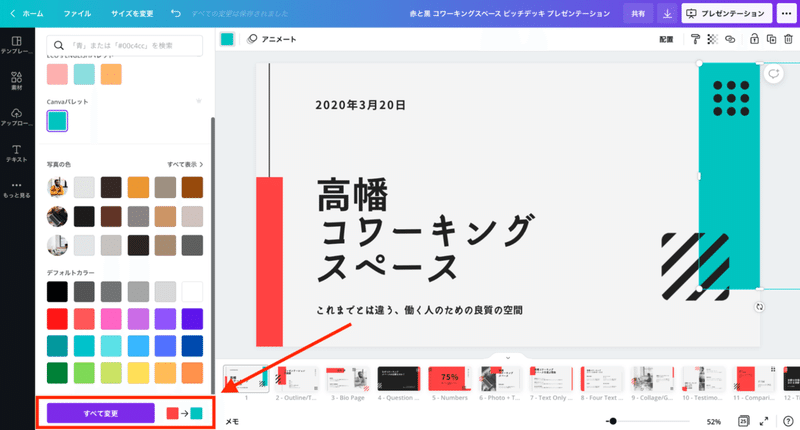Open the transparency checkerboard icon
The height and width of the screenshot is (430, 800).
click(x=712, y=39)
